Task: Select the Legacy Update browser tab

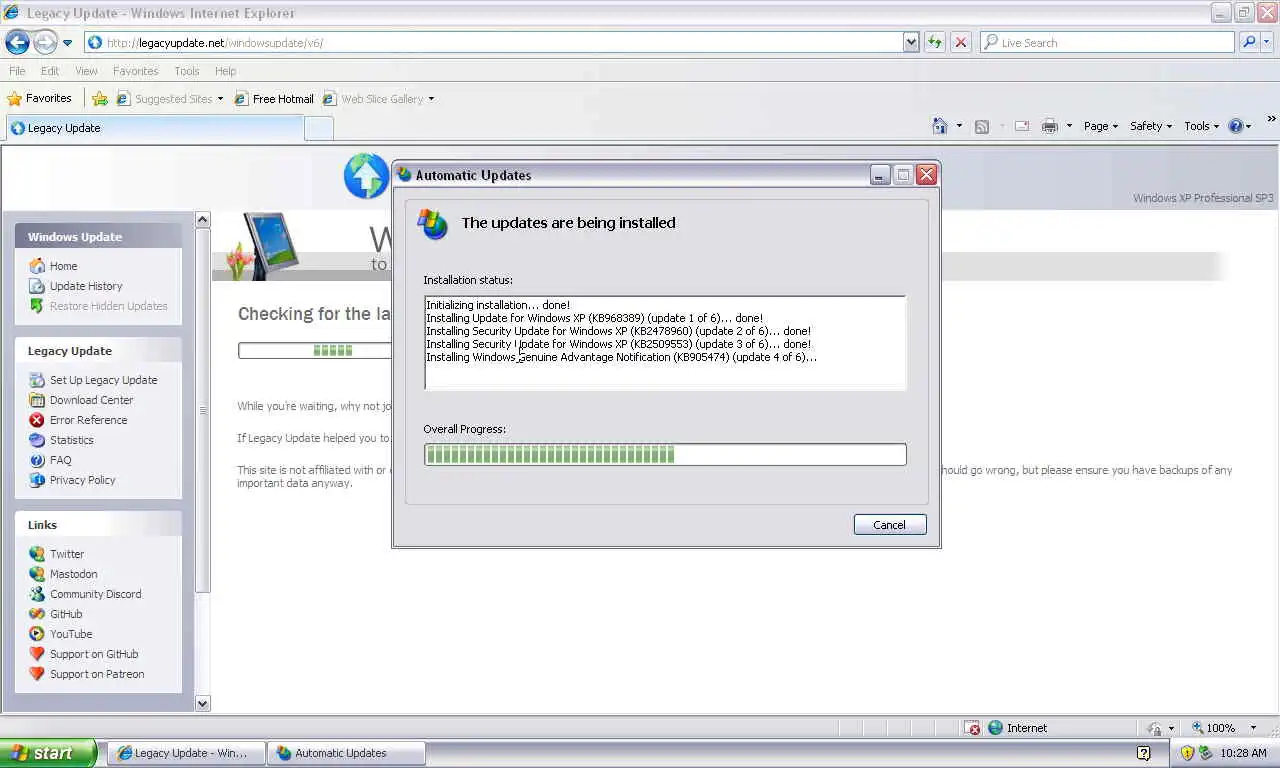Action: coord(155,128)
